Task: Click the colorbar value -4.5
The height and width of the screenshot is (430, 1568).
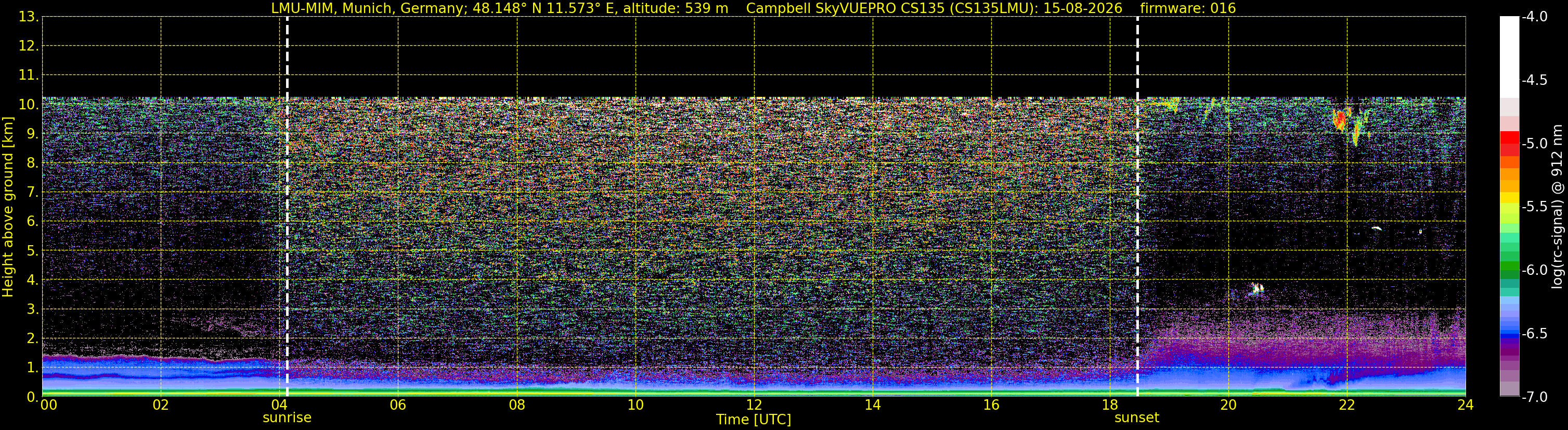Action: [1534, 80]
